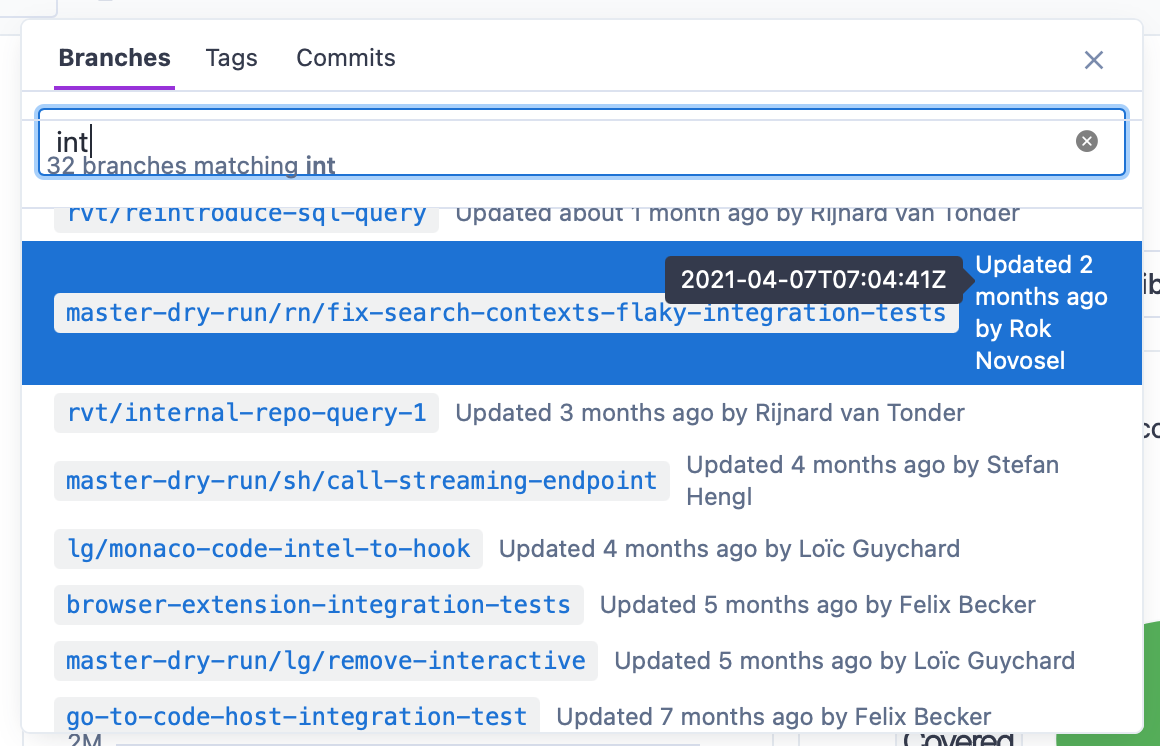Viewport: 1160px width, 746px height.
Task: Click 'Updated 4 months ago by Stefan Hengl'
Action: pyautogui.click(x=872, y=480)
